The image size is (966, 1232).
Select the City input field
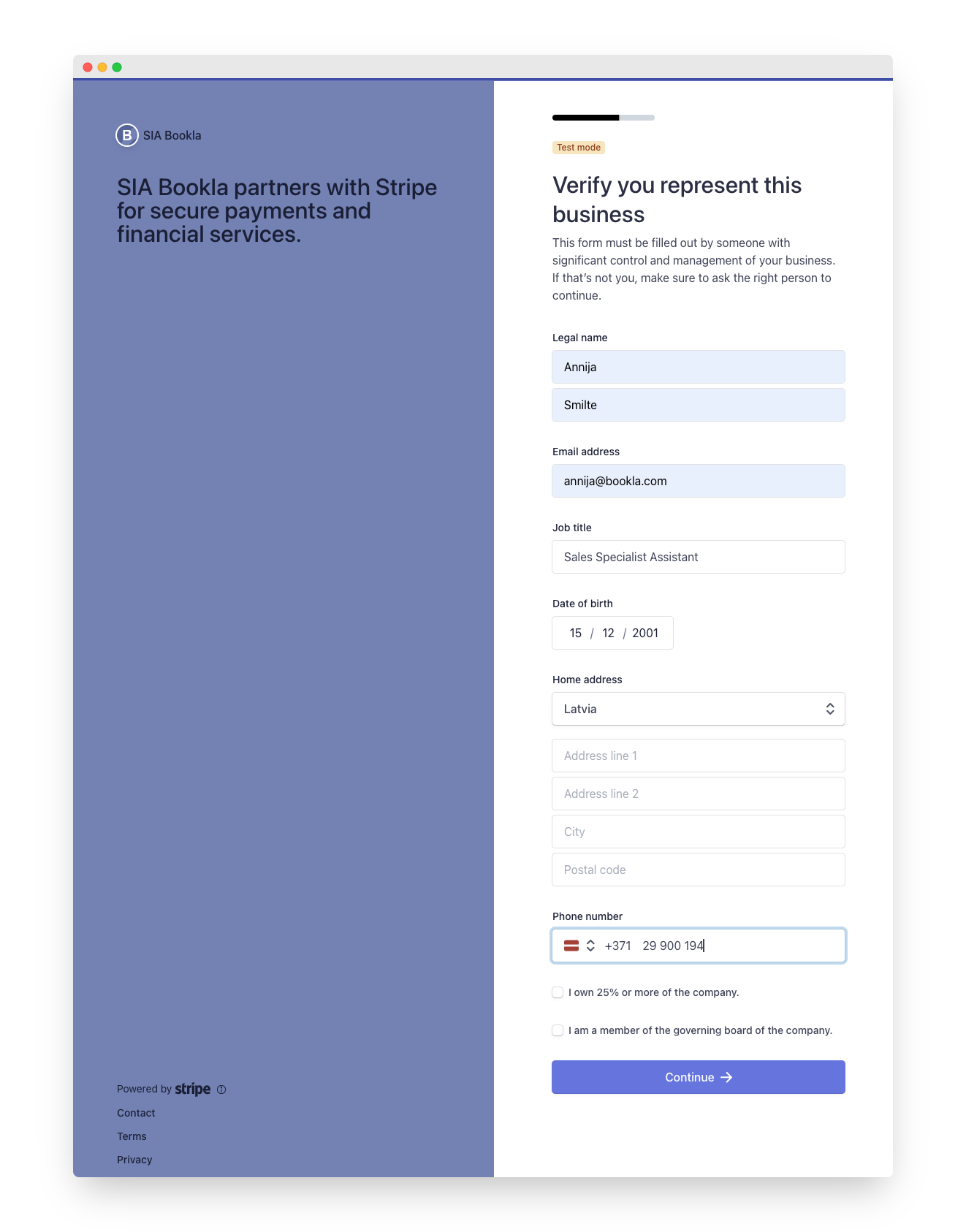point(698,832)
